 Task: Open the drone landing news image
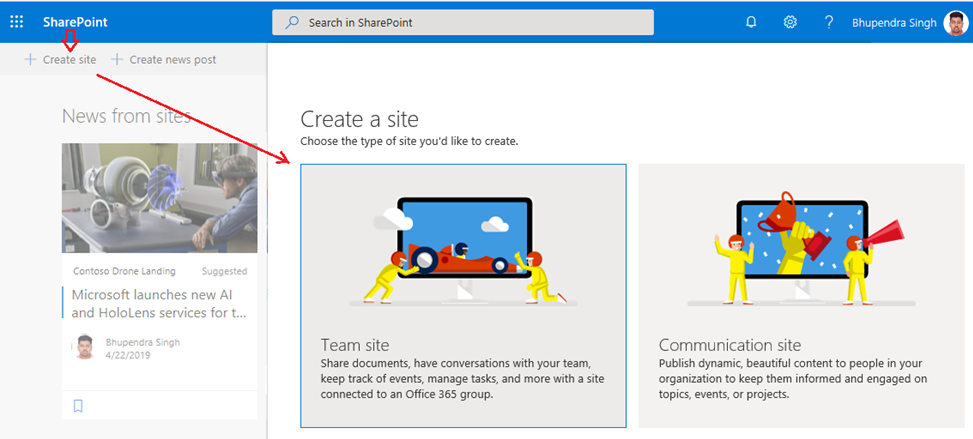159,198
